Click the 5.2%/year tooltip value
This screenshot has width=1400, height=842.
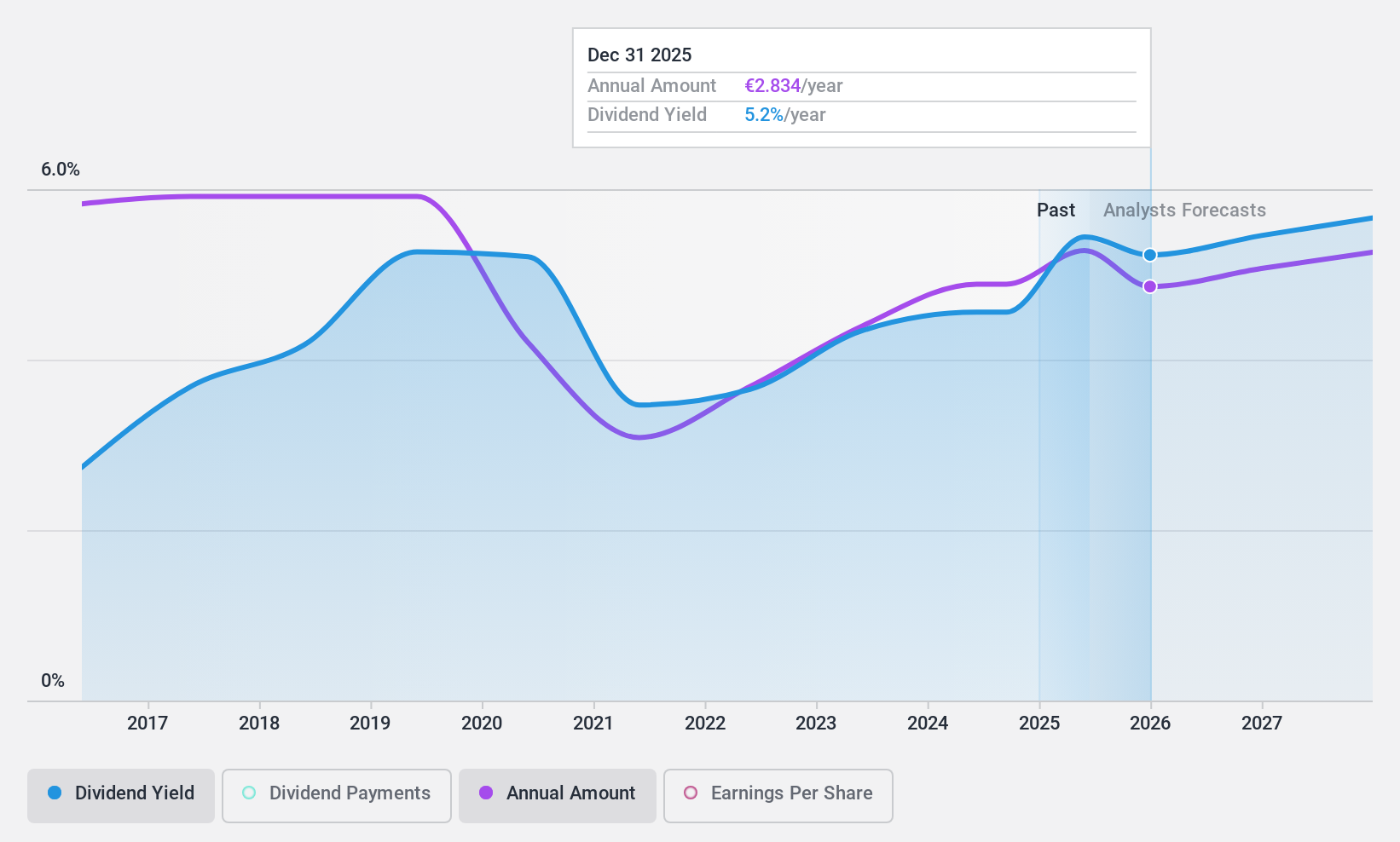tap(784, 115)
